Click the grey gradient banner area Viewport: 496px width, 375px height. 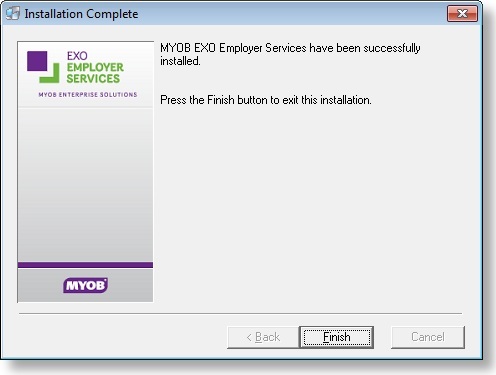click(x=85, y=183)
